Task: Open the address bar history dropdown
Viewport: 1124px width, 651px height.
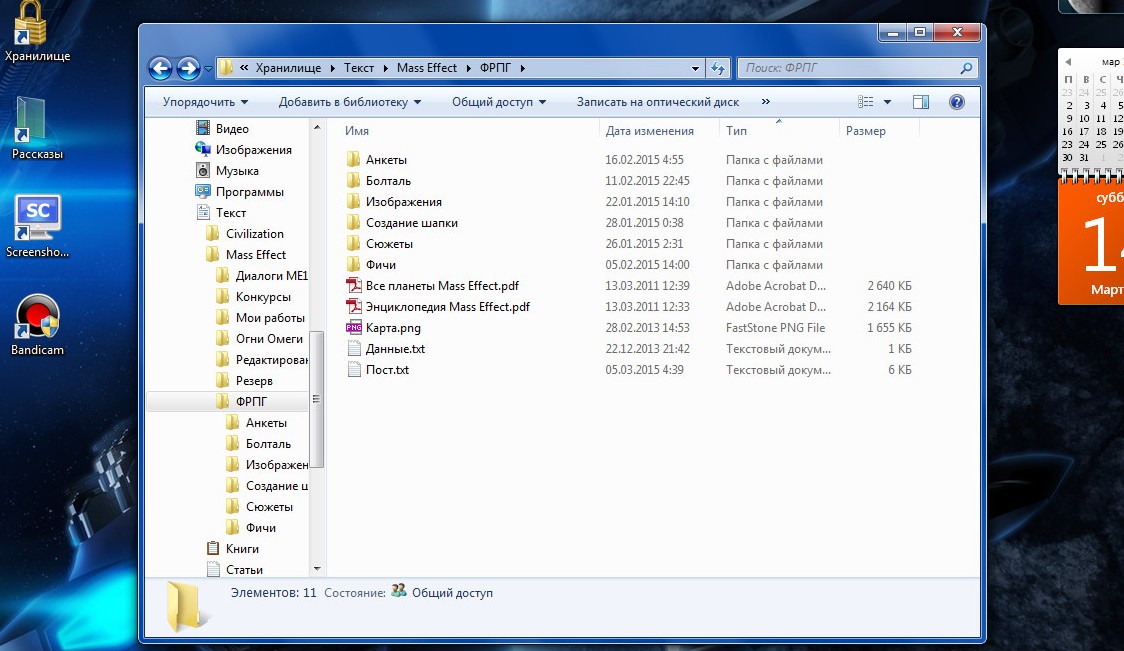Action: click(695, 69)
